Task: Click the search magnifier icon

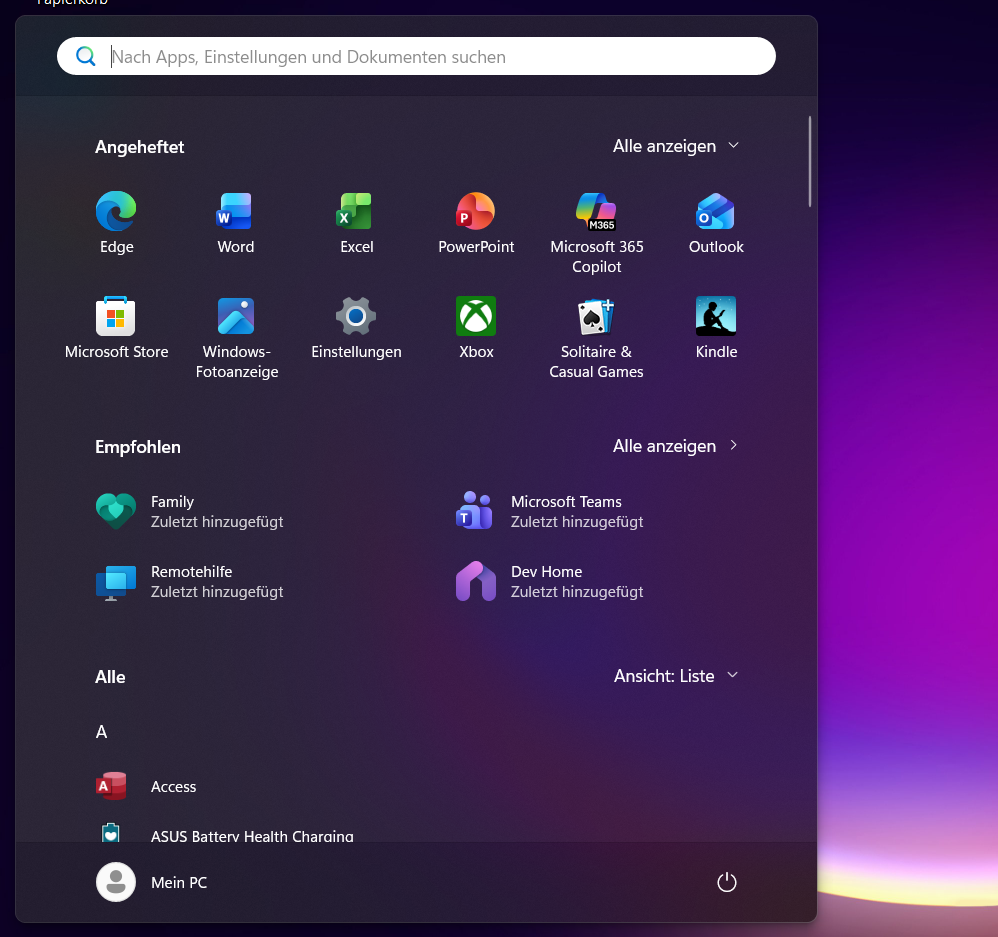Action: [x=86, y=57]
